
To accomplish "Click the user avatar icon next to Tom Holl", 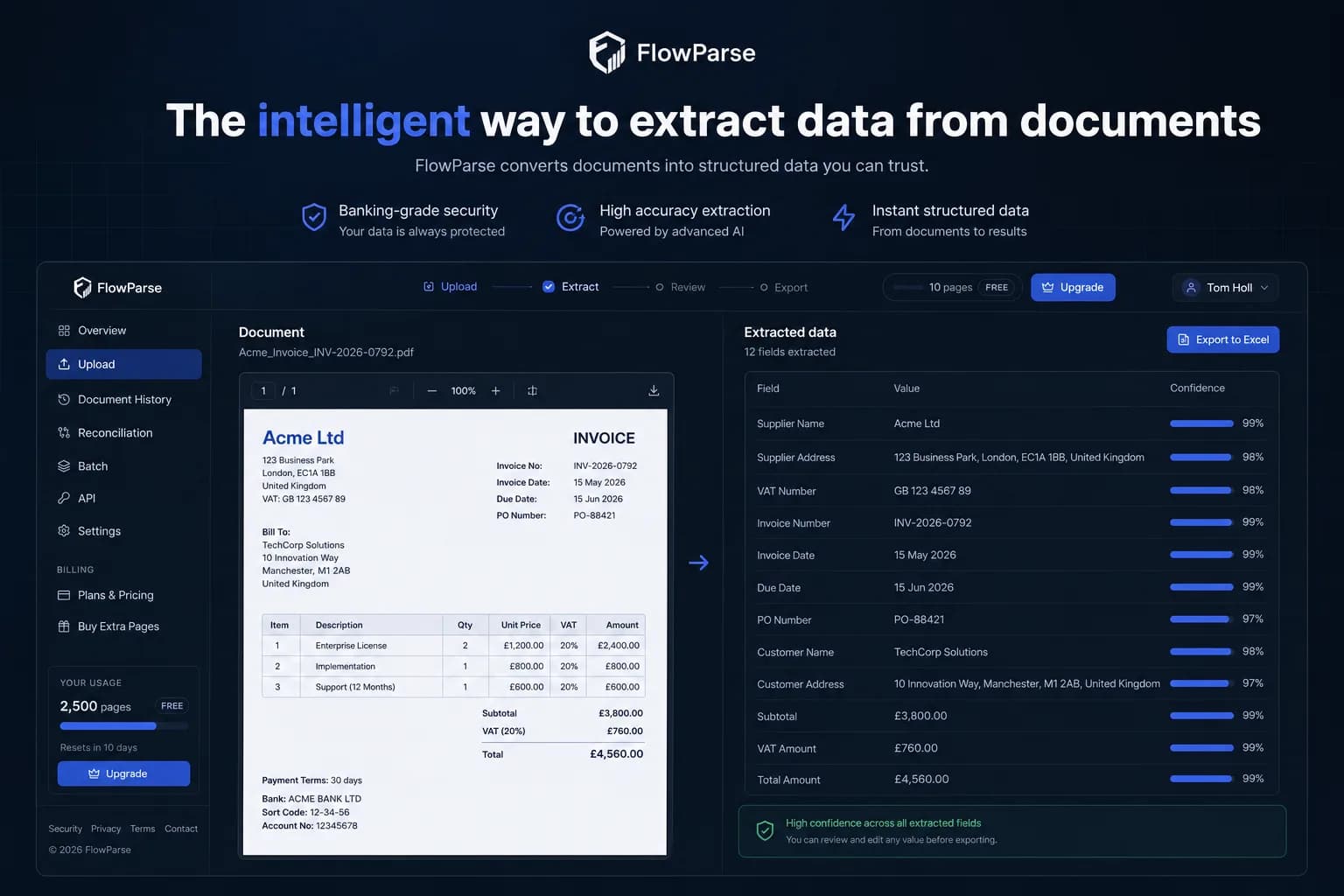I will coord(1190,287).
